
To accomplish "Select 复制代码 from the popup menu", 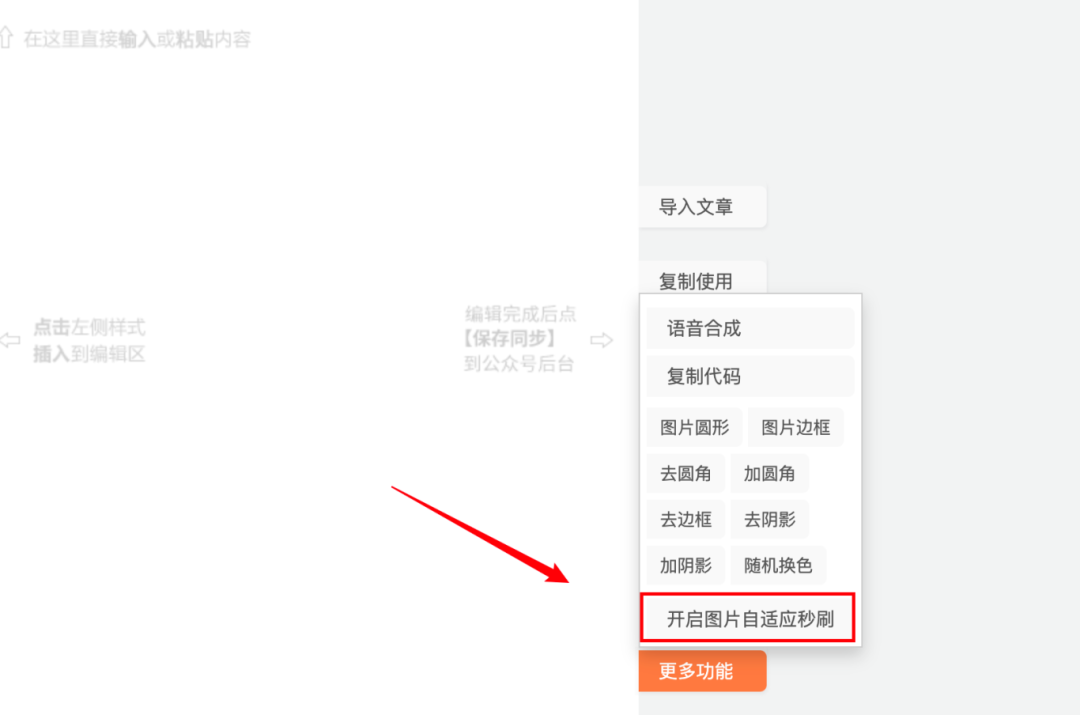I will click(750, 376).
